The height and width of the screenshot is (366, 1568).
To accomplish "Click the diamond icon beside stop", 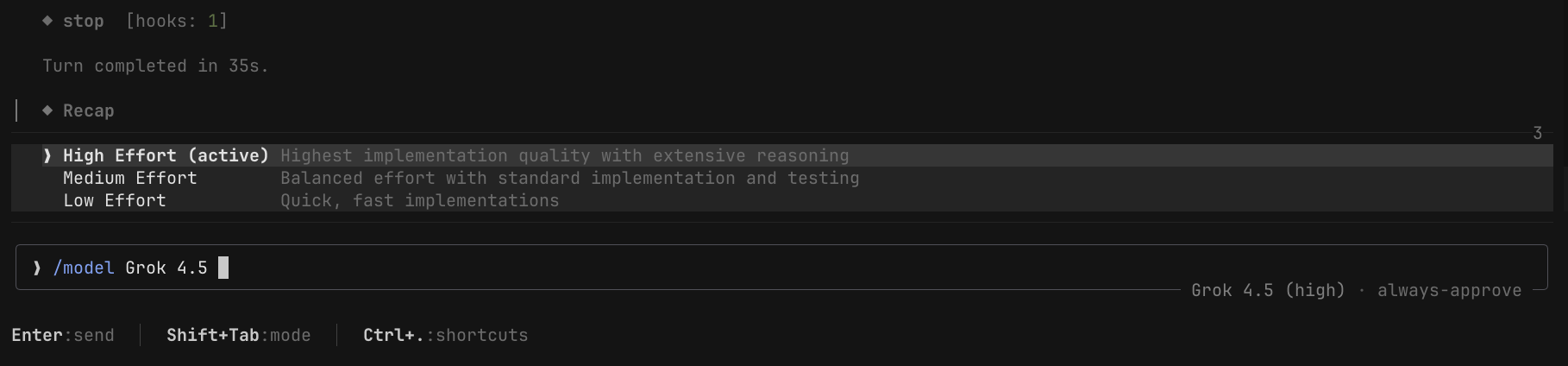I will [47, 21].
